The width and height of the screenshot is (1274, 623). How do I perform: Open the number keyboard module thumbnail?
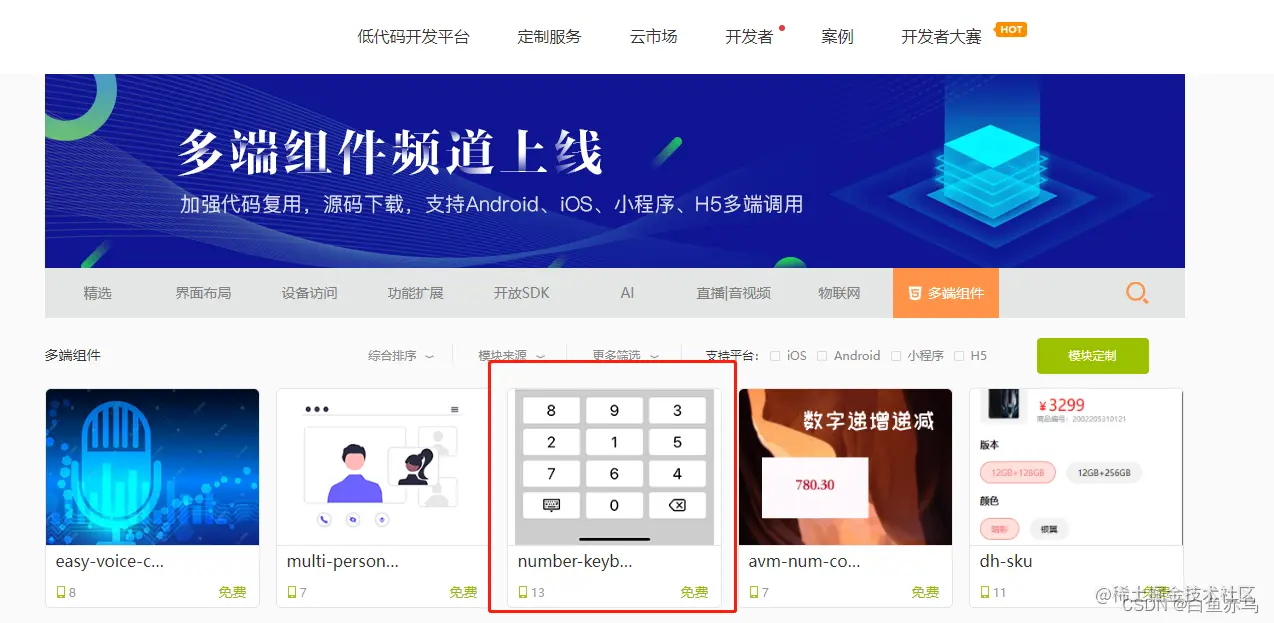click(x=614, y=467)
